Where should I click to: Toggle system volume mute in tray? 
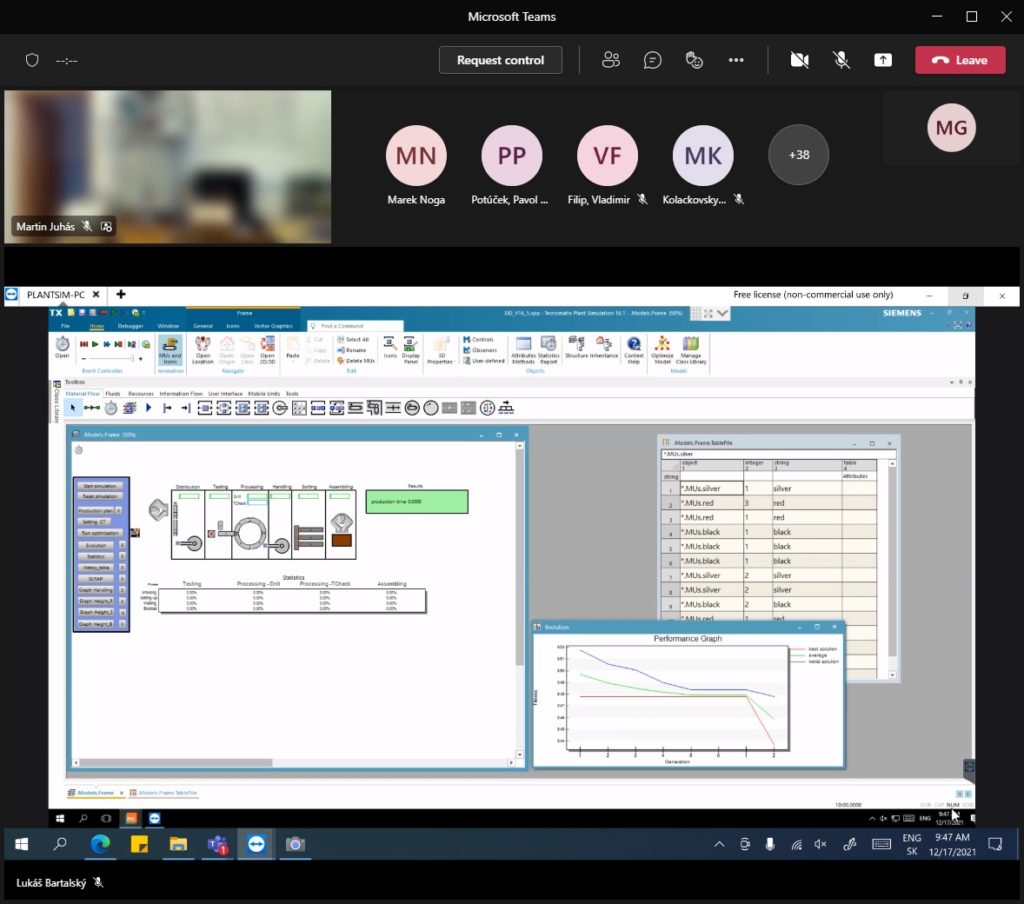[820, 845]
